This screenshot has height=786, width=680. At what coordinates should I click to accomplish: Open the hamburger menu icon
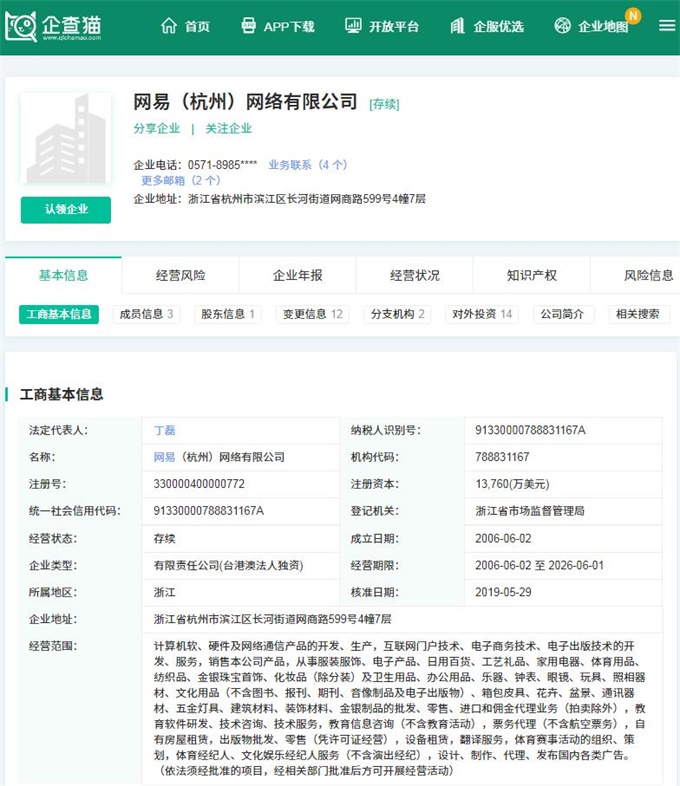tap(666, 26)
